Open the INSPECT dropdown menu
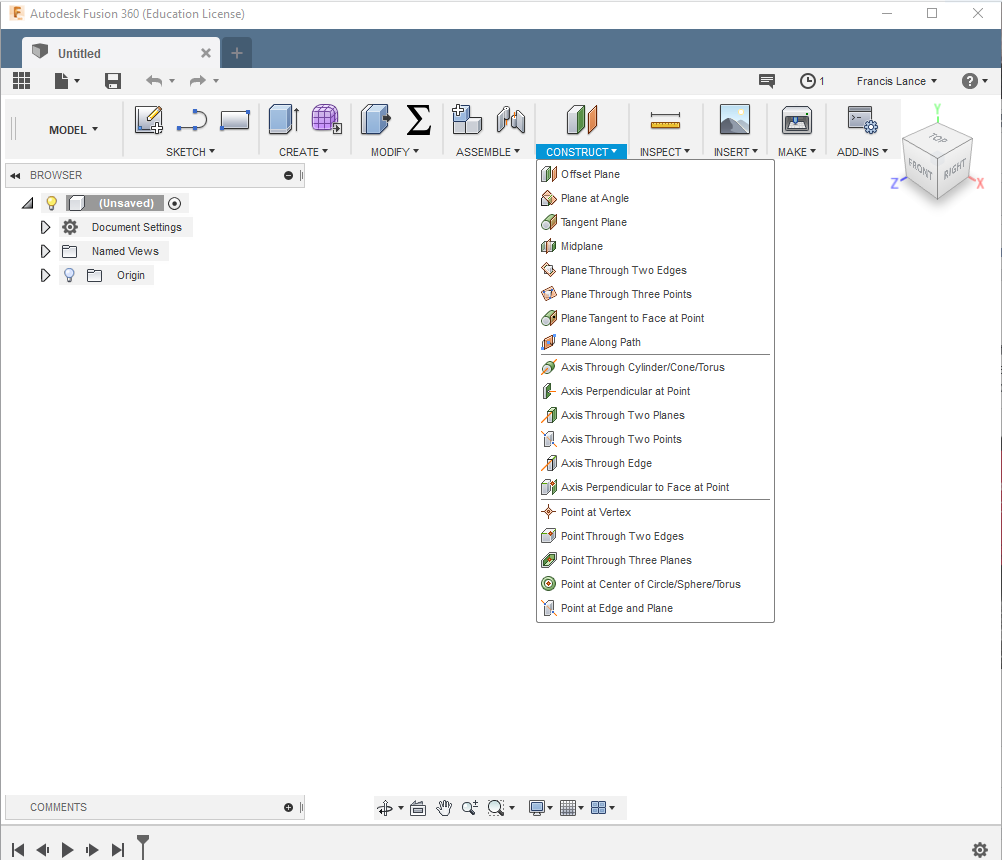 (x=665, y=152)
